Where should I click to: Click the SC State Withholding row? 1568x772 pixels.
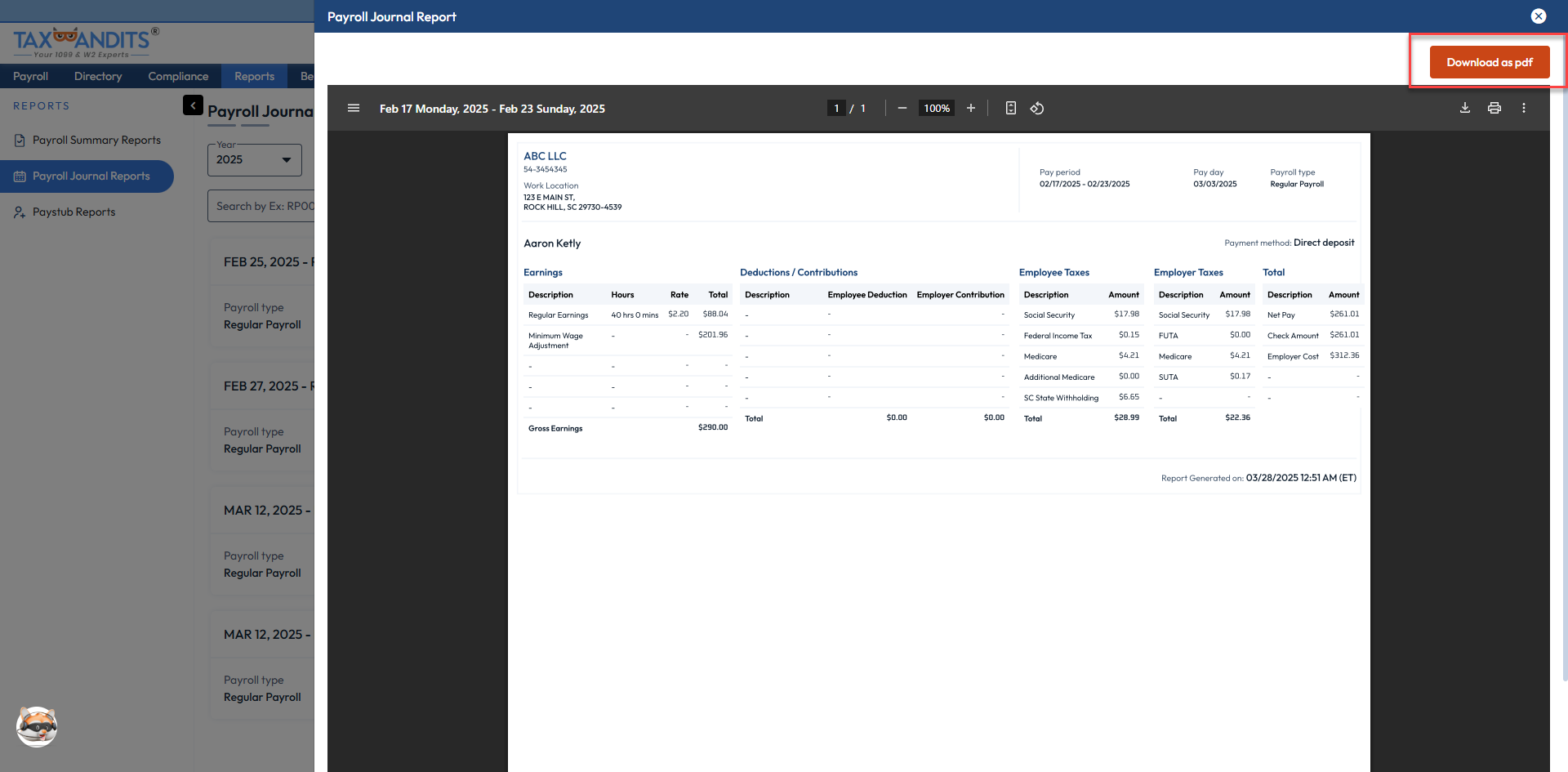(1081, 398)
